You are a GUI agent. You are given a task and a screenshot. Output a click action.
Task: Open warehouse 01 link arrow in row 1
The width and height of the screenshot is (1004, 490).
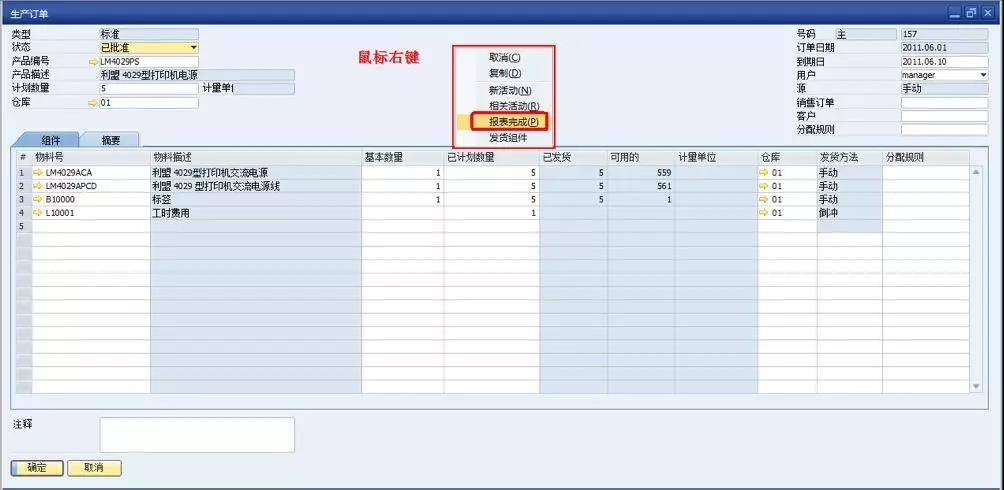765,173
